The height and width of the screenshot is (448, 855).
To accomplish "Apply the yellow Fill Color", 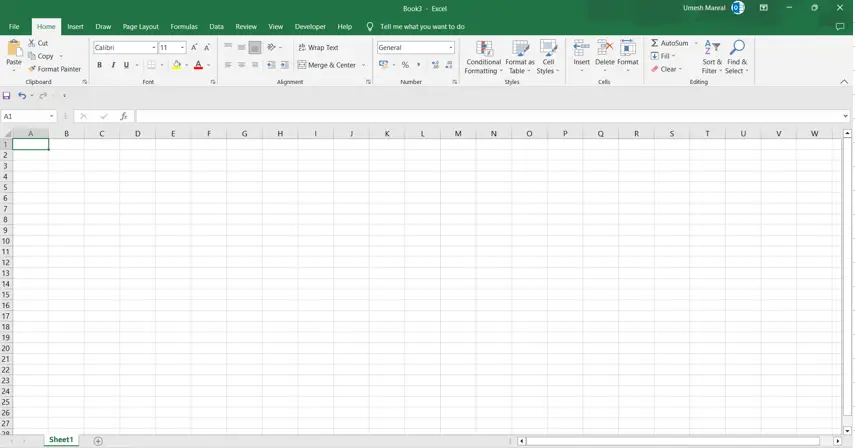I will tap(177, 65).
